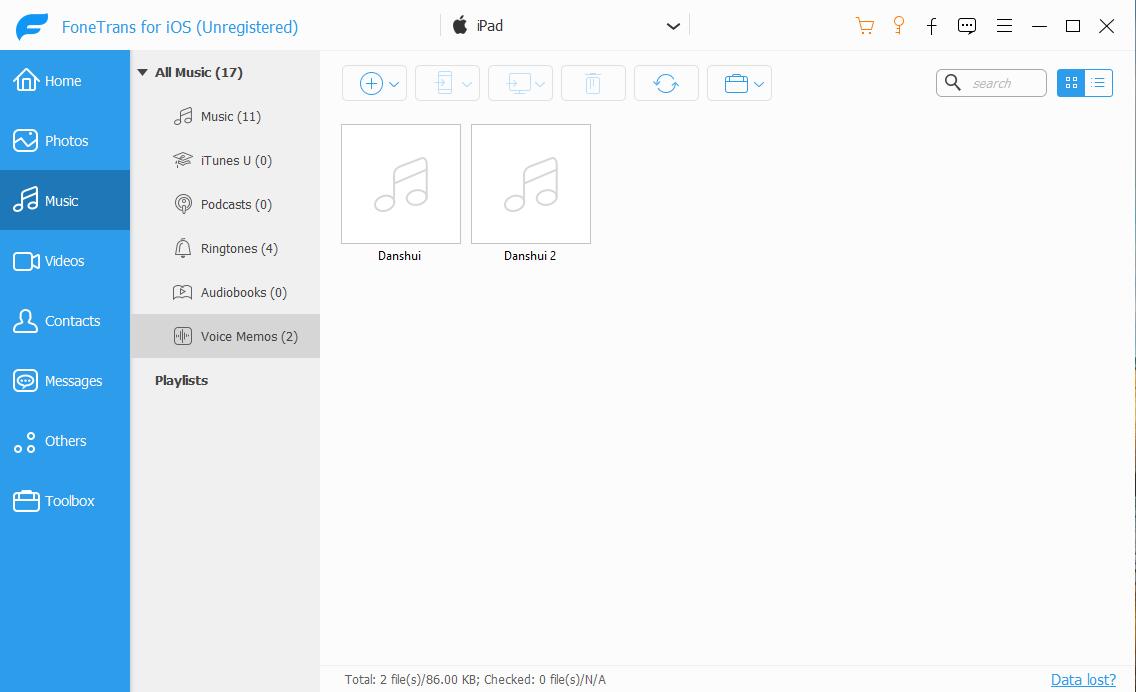
Task: Click the feedback chat icon
Action: click(x=966, y=26)
